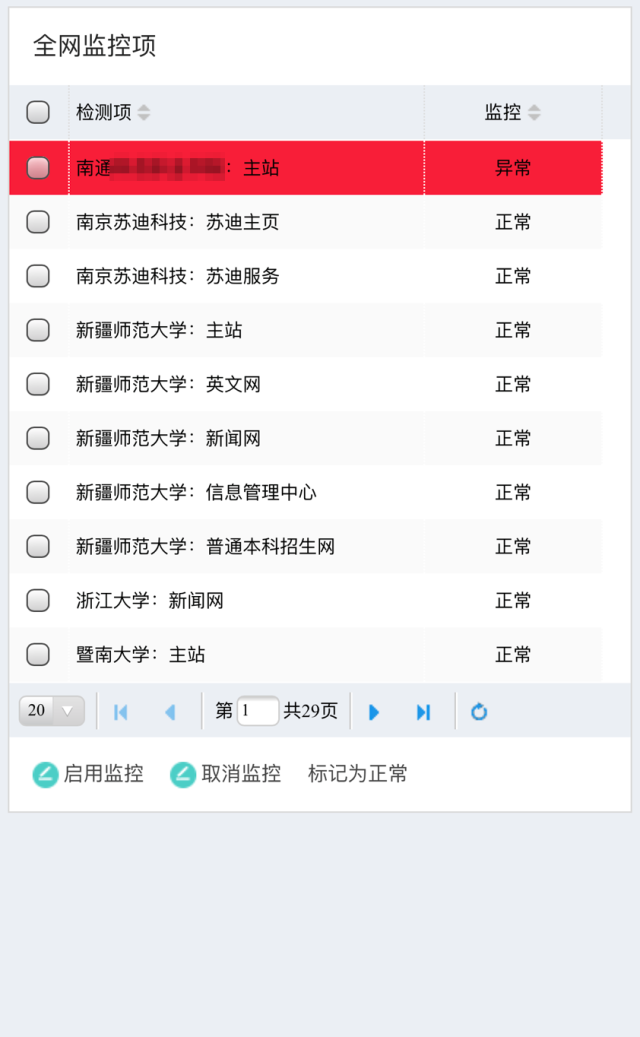Refresh the monitoring table
The height and width of the screenshot is (1037, 640).
click(x=479, y=712)
